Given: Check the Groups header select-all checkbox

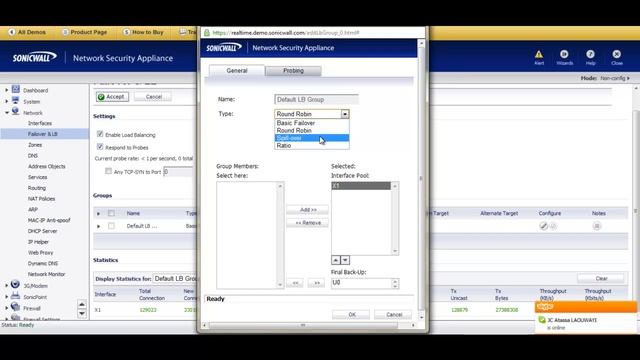Looking at the screenshot, I should tap(111, 213).
